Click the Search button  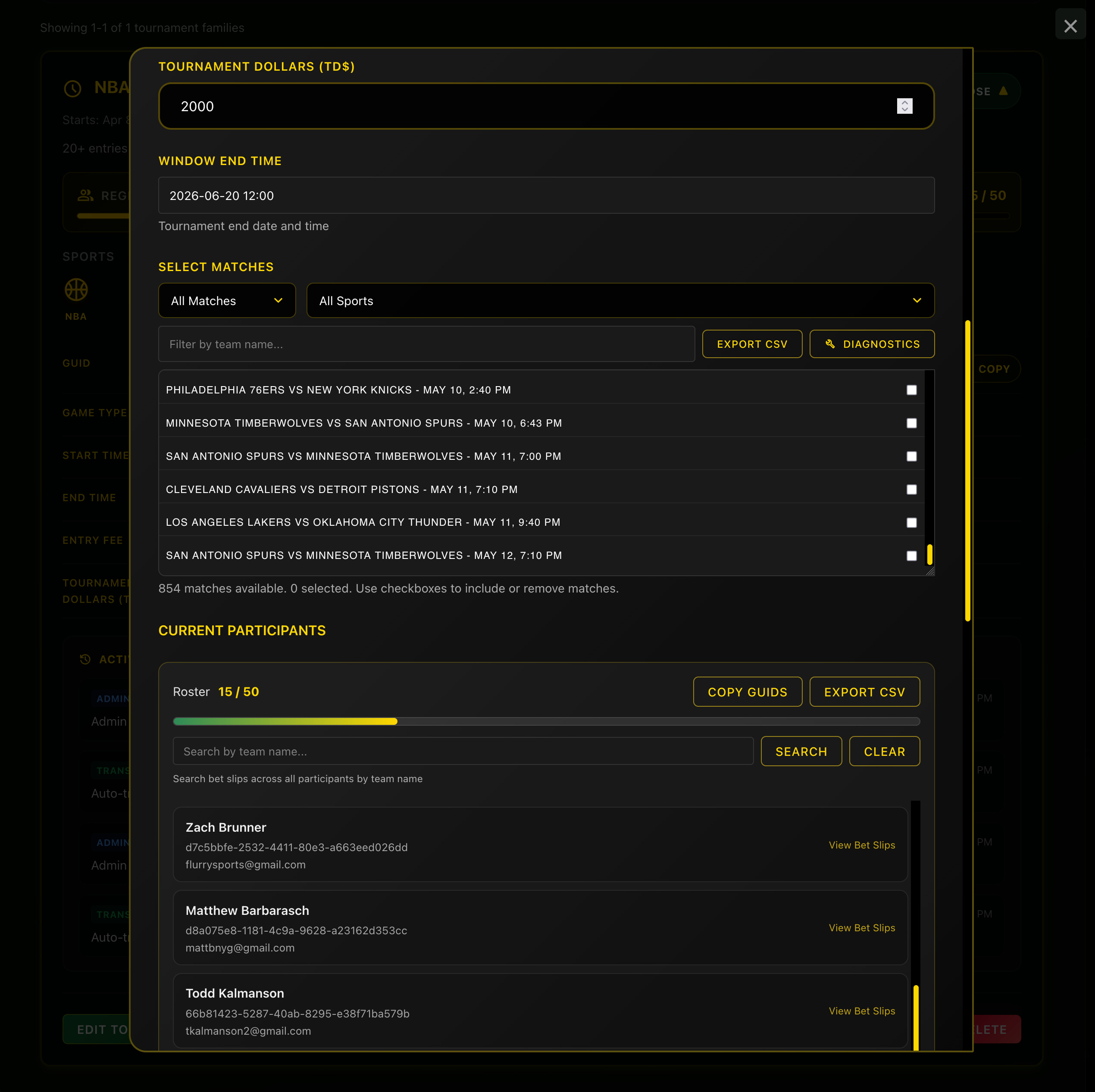pos(801,752)
